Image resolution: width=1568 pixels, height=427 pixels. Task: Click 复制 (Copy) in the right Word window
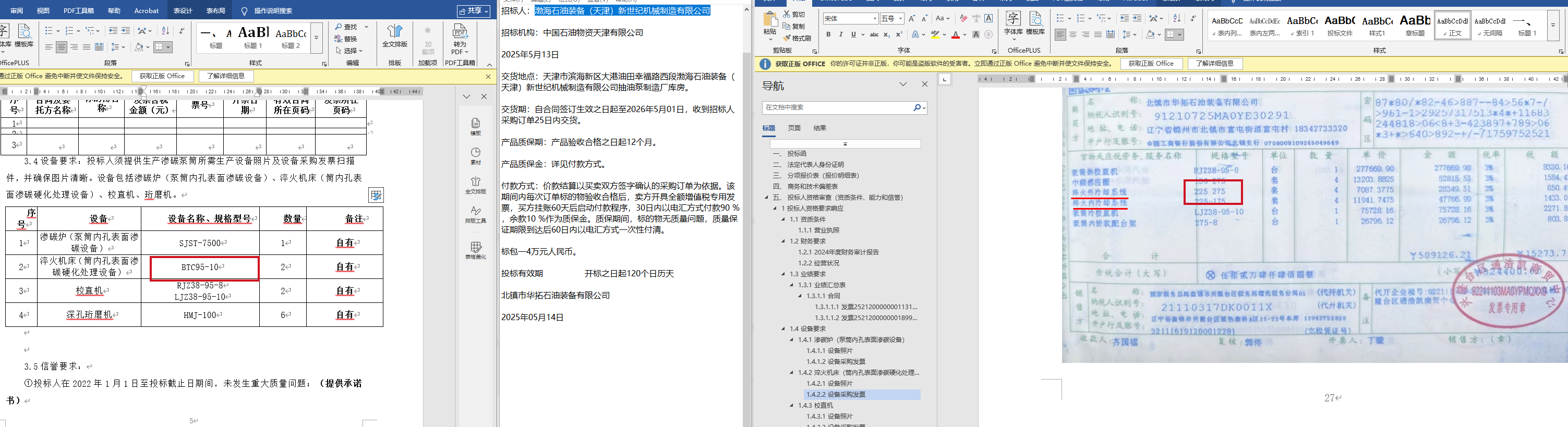click(794, 26)
